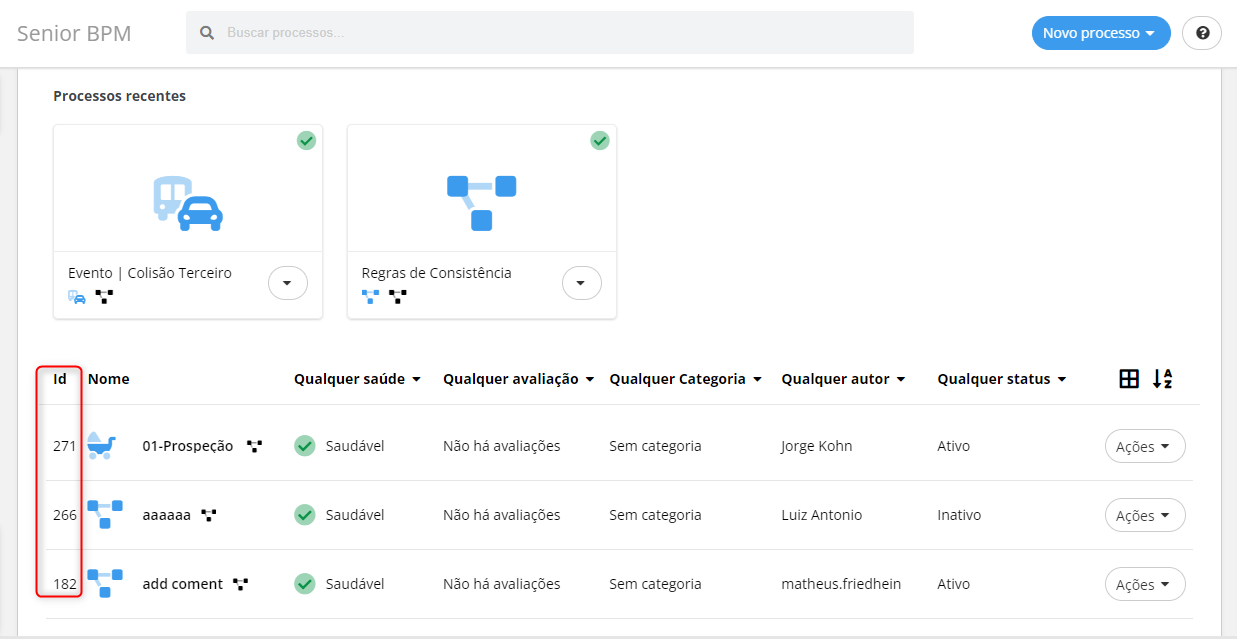
Task: Click the flow diagram icon beside aaaaaa
Action: [x=209, y=515]
